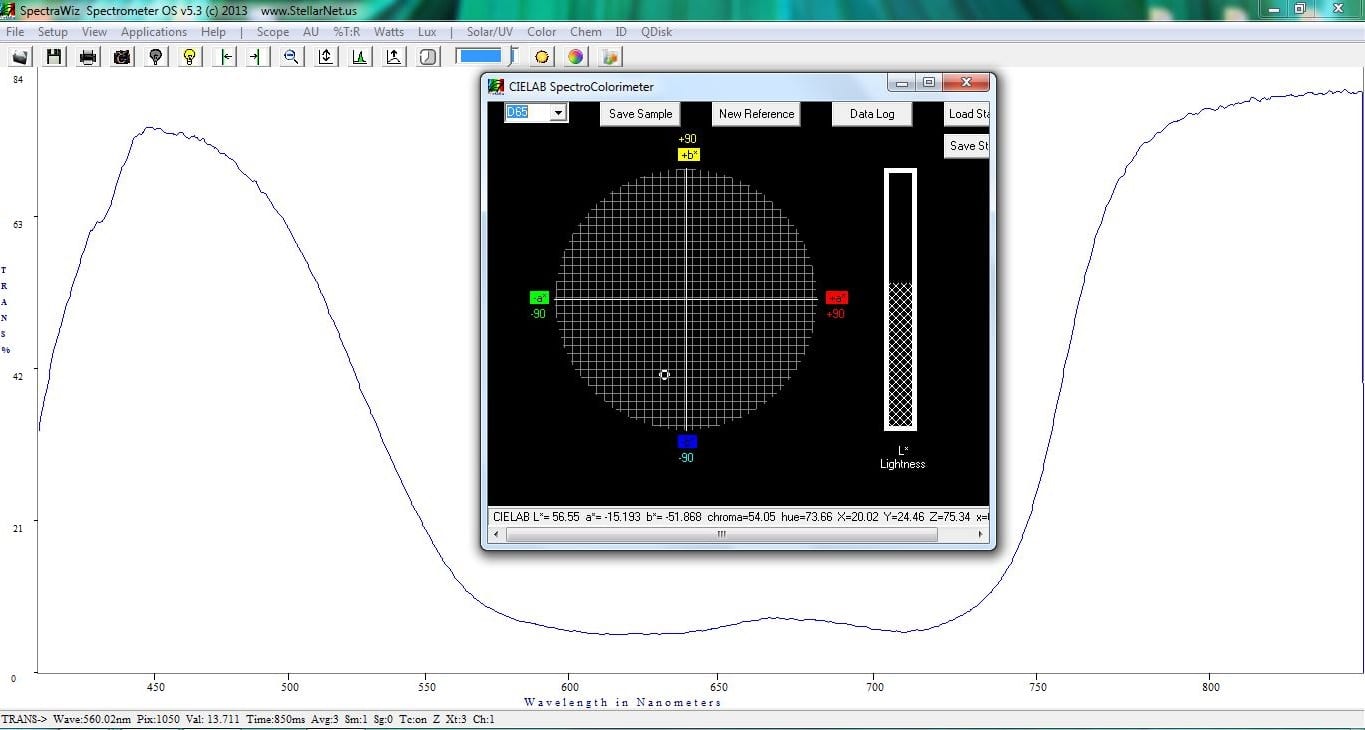Switch to %T:R mode
Image resolution: width=1365 pixels, height=730 pixels.
[x=346, y=32]
